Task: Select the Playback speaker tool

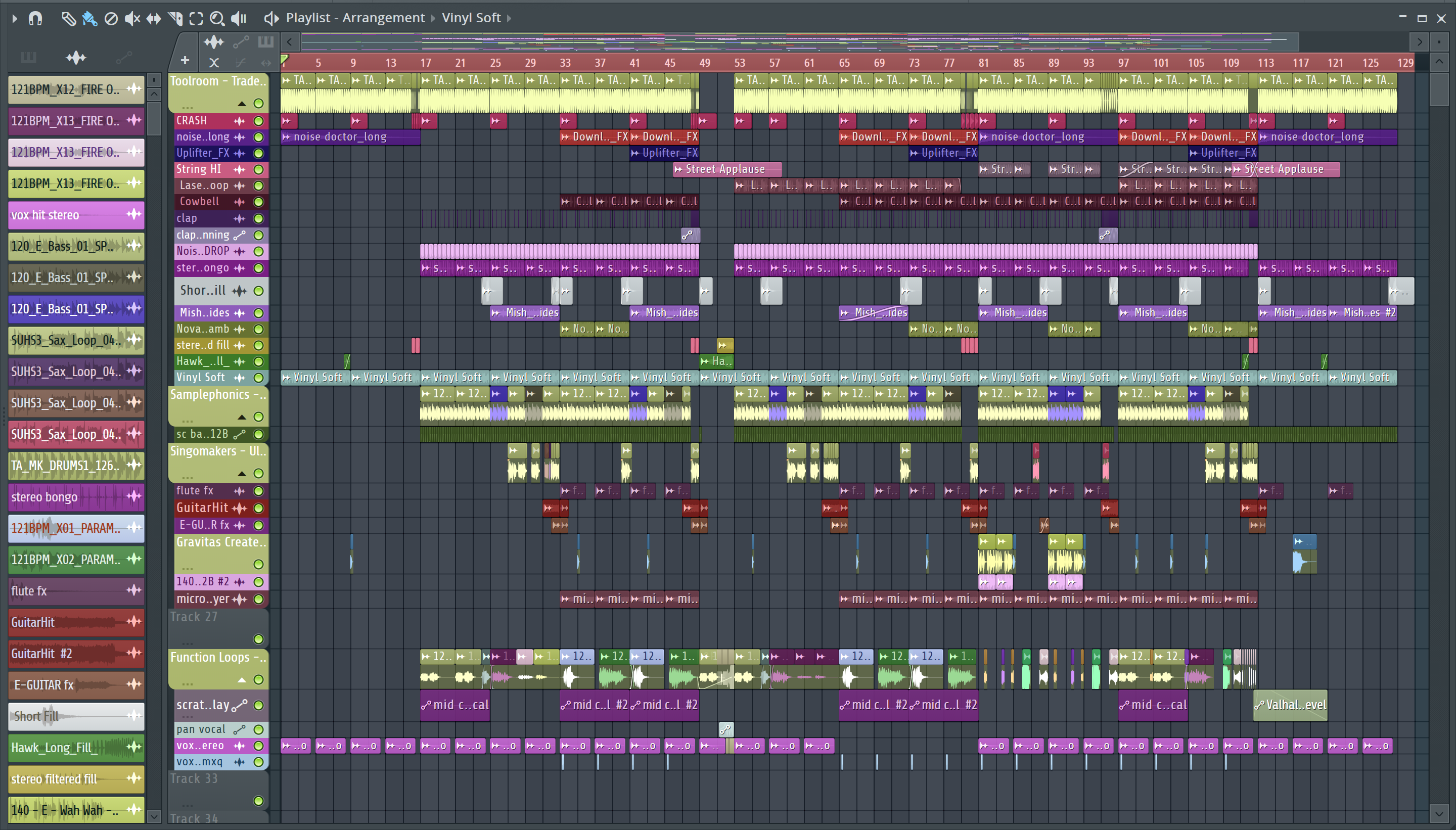Action: point(239,19)
